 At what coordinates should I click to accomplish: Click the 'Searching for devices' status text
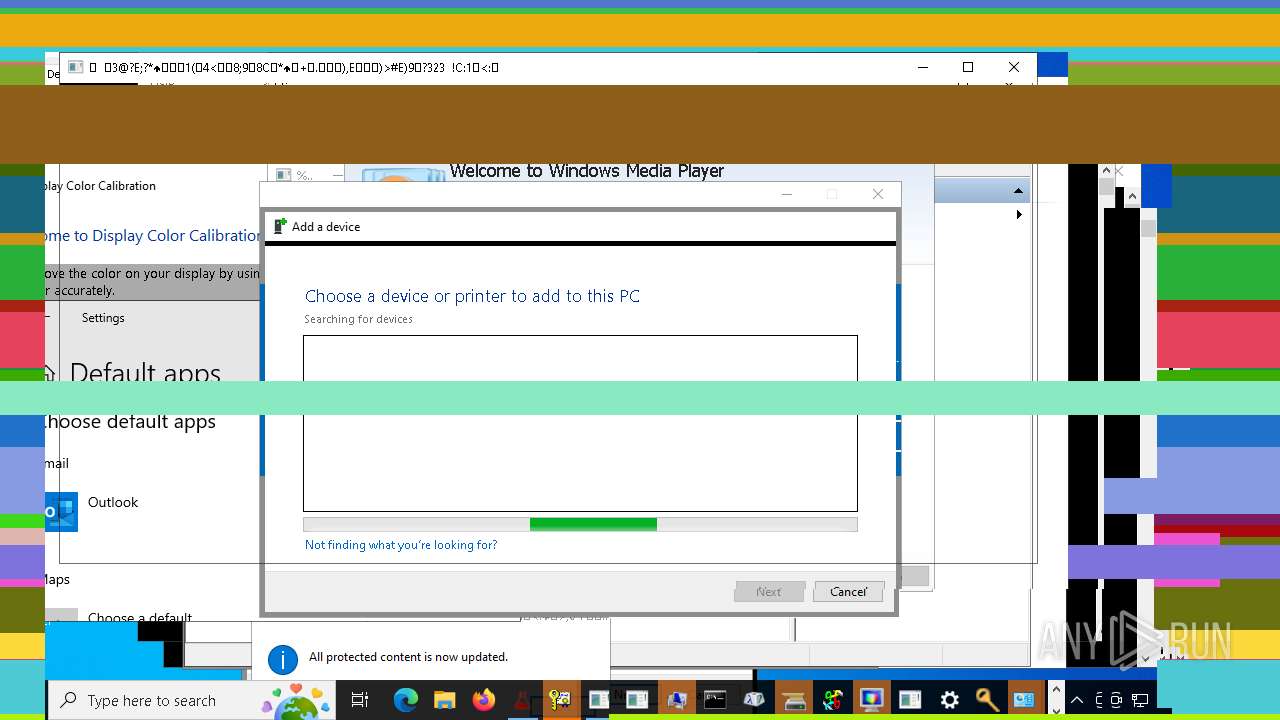point(358,319)
